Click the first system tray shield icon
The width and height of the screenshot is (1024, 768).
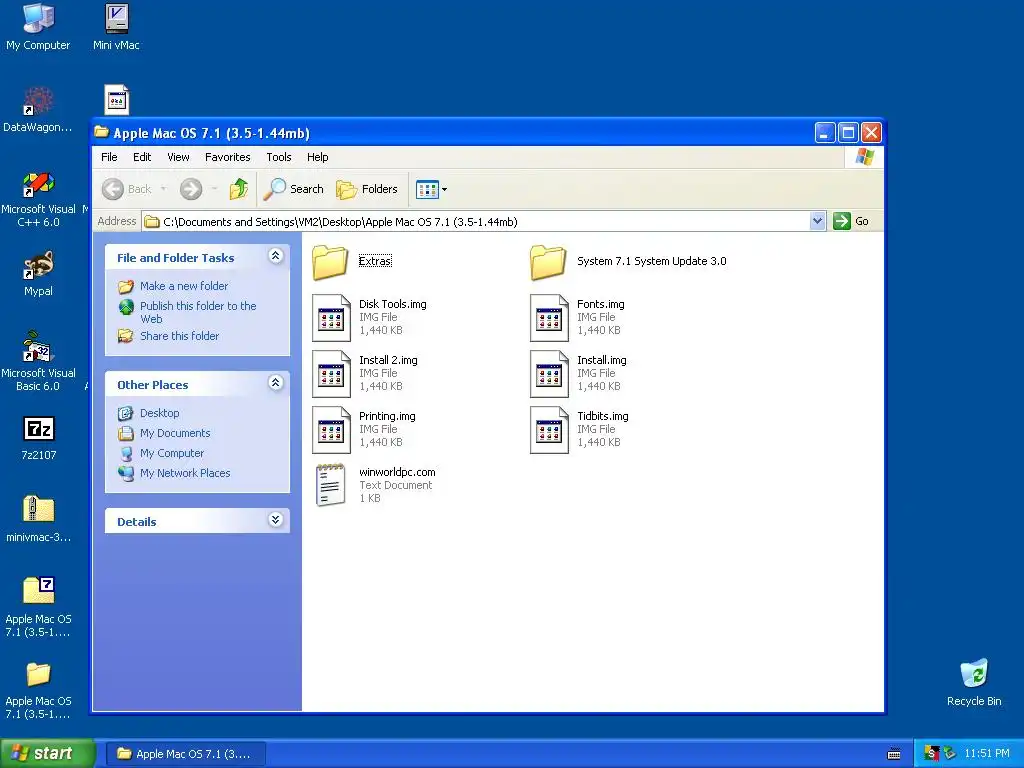[x=932, y=754]
